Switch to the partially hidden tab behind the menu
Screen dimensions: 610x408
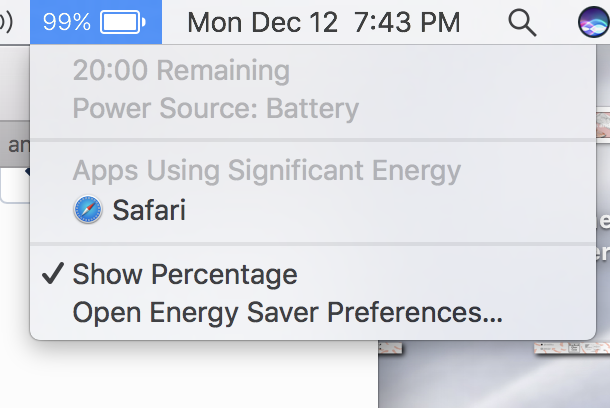[16, 144]
